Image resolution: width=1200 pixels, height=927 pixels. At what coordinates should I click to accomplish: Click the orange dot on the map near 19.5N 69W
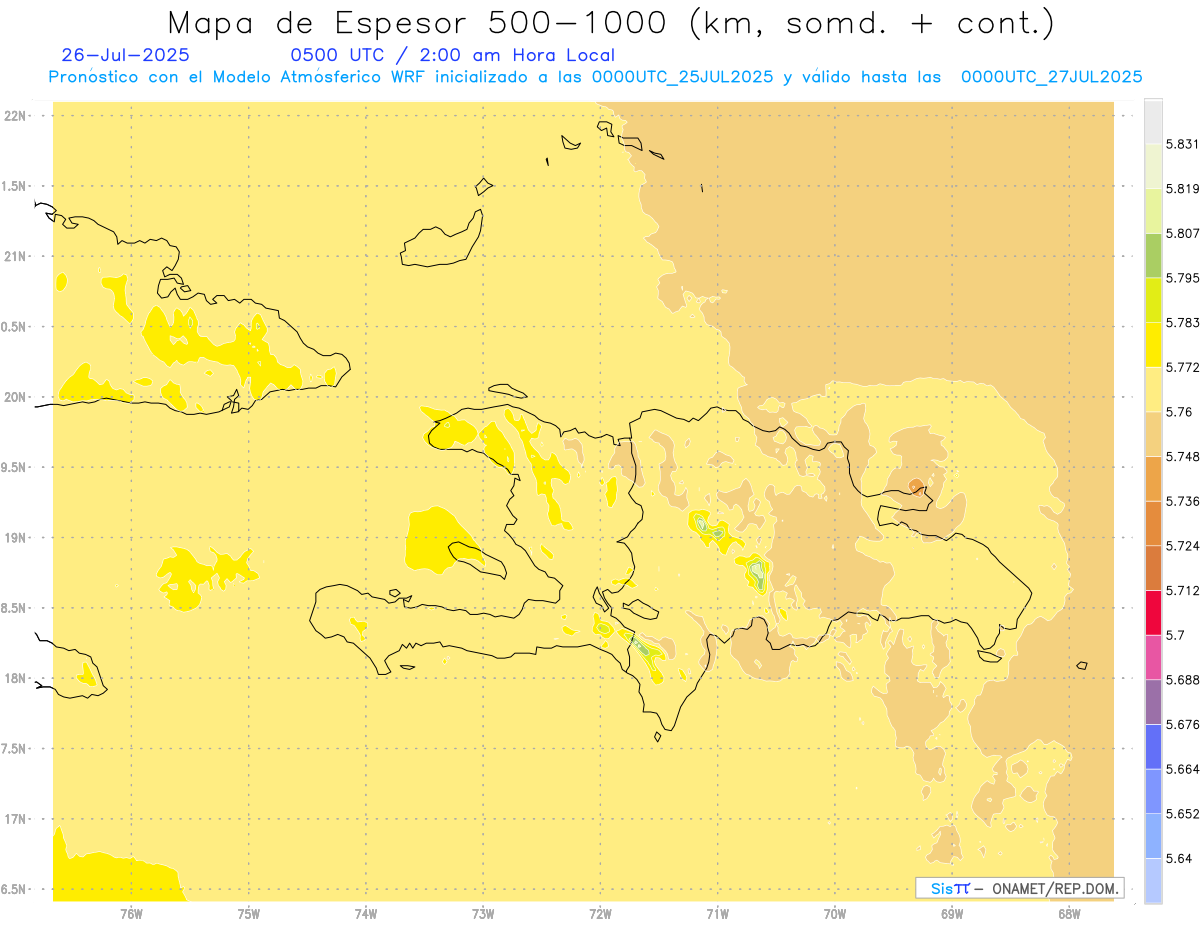pos(916,486)
